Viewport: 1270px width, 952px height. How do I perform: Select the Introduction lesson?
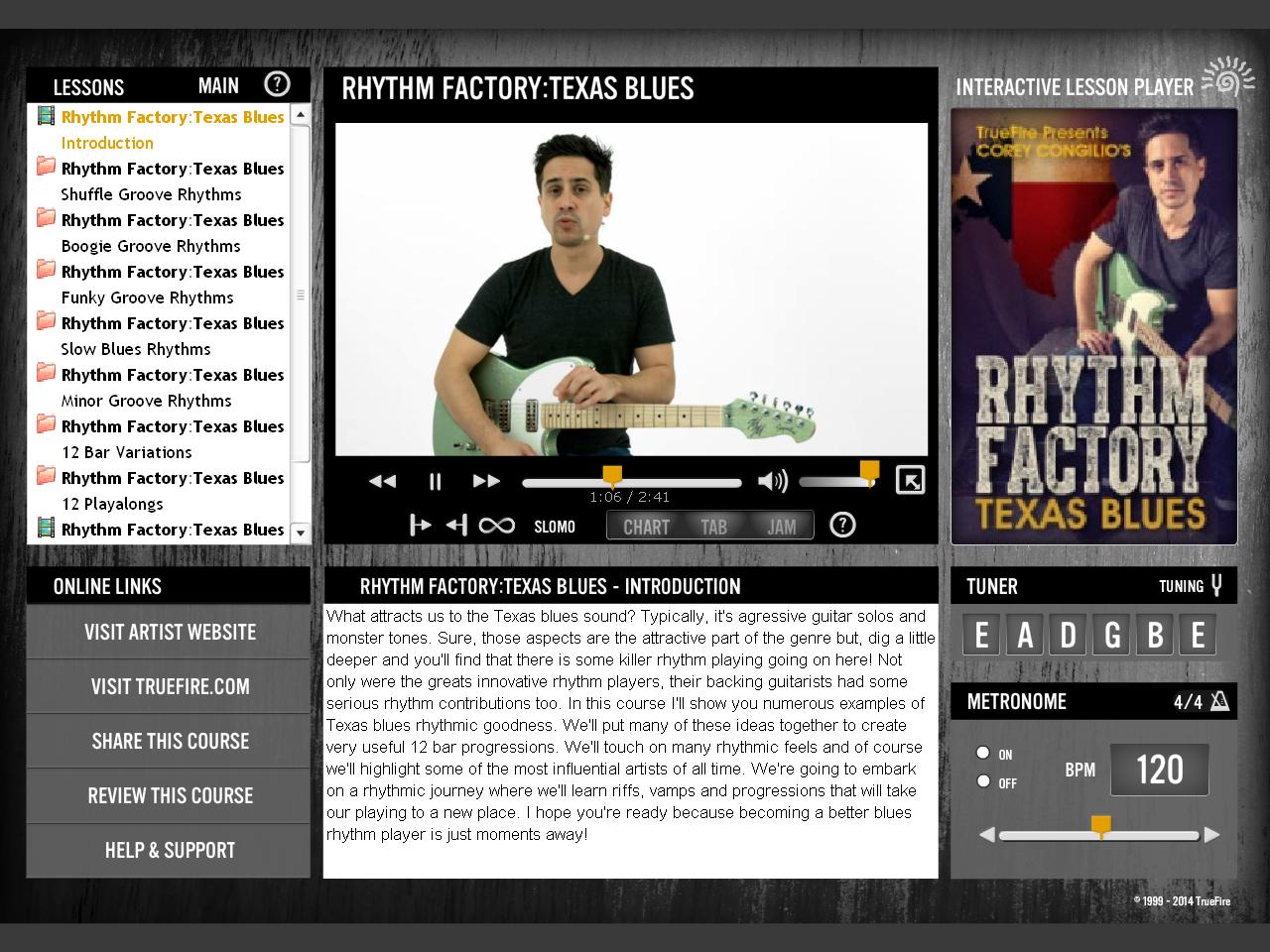[x=107, y=143]
